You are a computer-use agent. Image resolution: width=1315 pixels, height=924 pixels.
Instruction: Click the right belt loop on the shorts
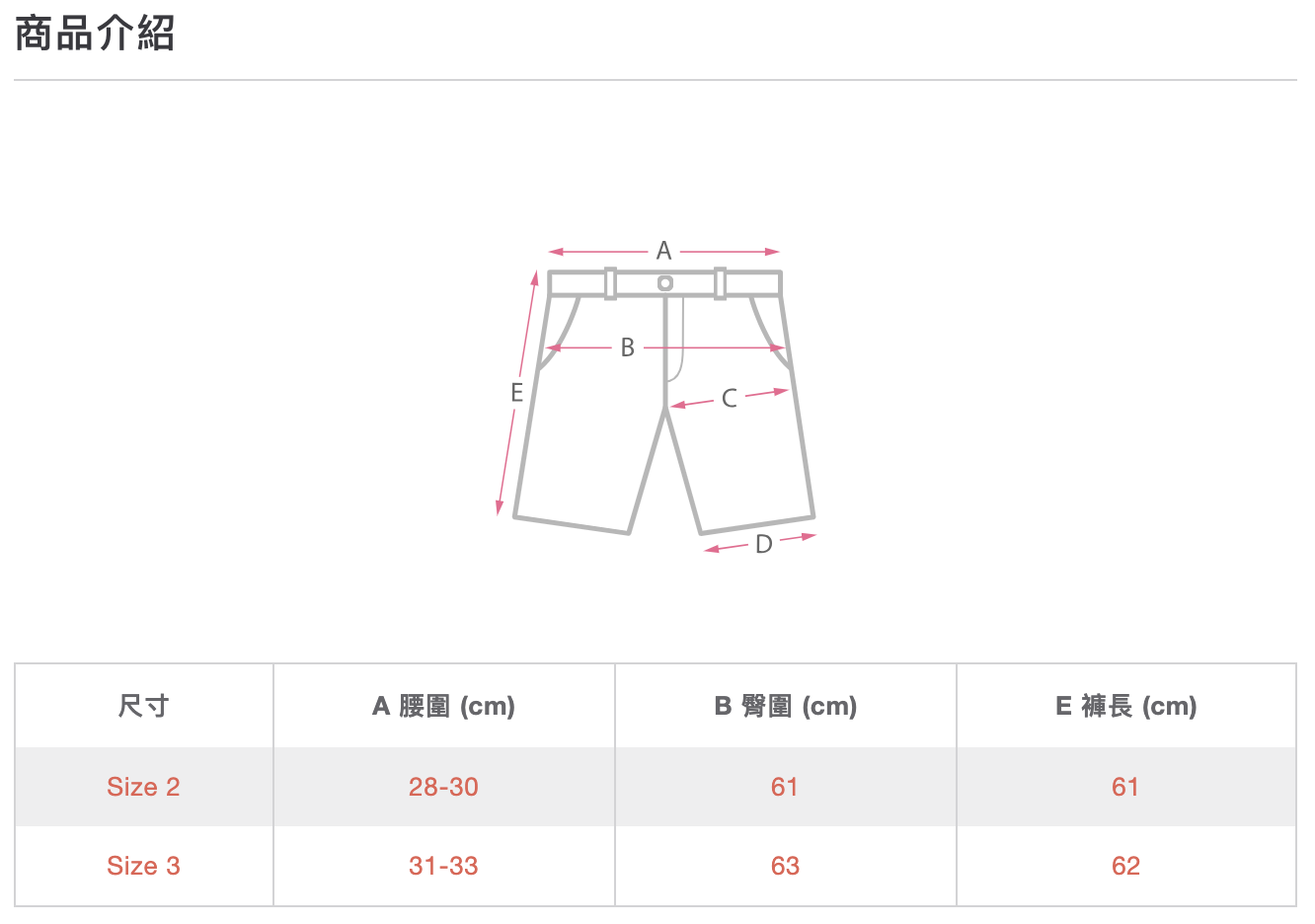pyautogui.click(x=720, y=283)
